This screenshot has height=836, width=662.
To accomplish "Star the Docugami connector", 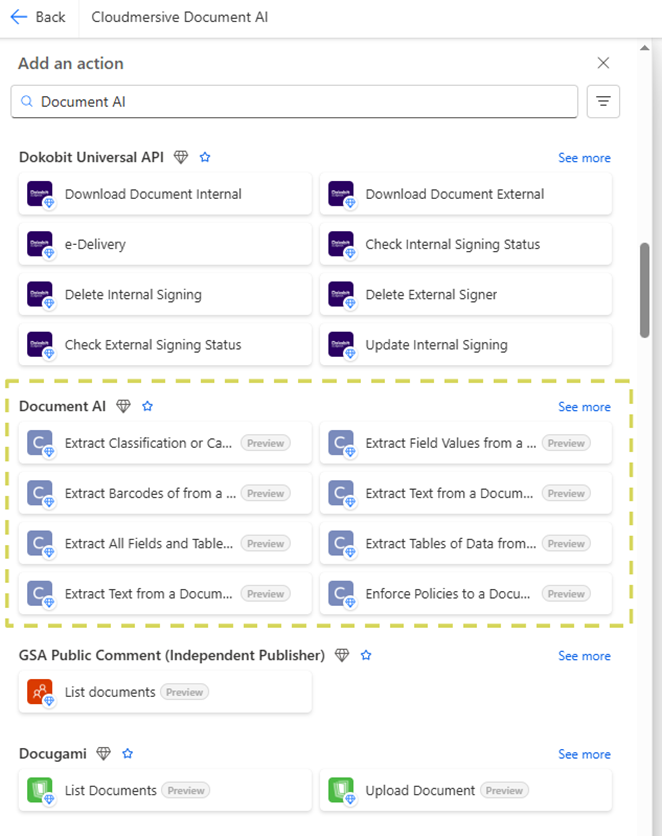I will (x=127, y=753).
